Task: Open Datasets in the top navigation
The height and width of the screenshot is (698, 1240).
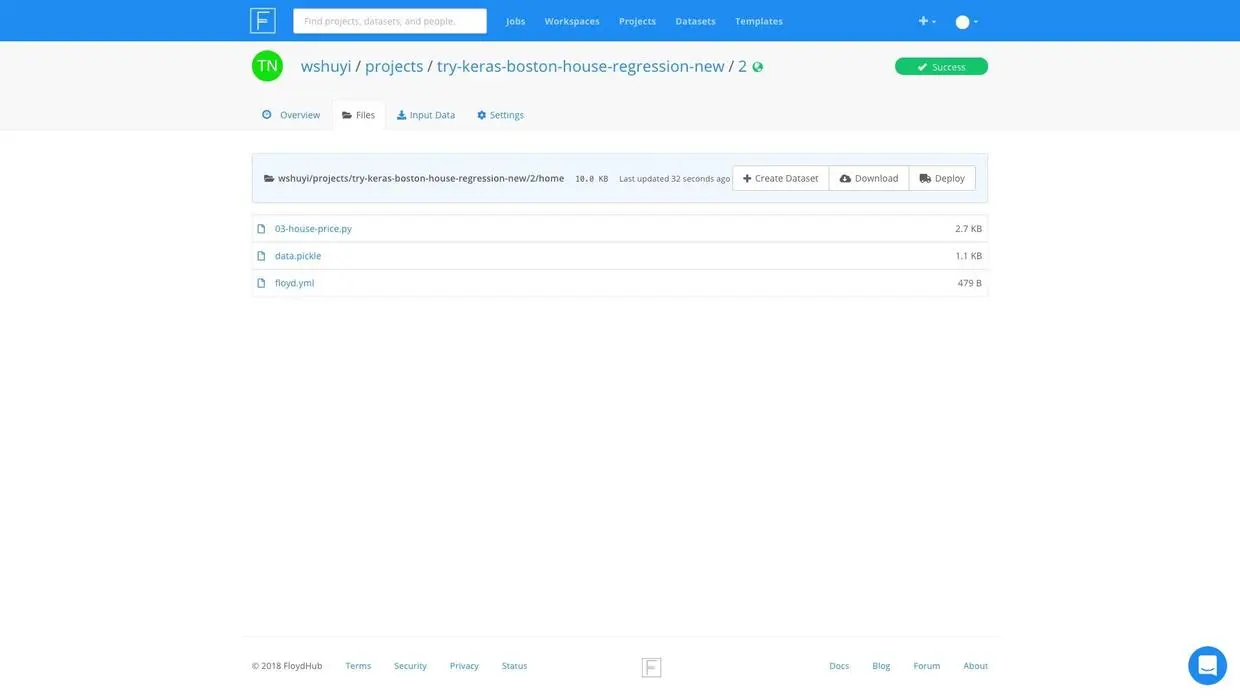Action: tap(695, 21)
